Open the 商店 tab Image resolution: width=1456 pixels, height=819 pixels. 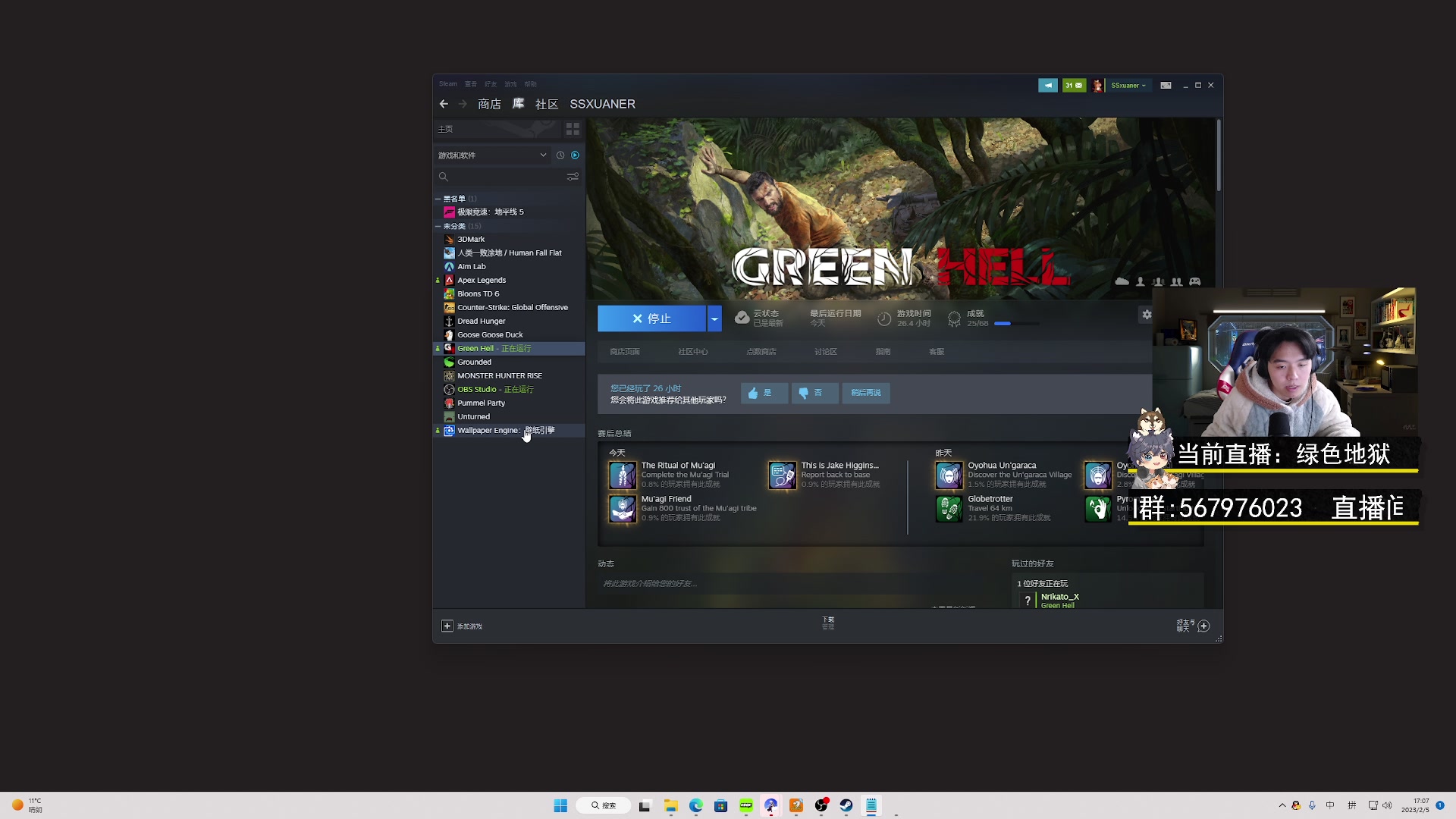tap(489, 104)
